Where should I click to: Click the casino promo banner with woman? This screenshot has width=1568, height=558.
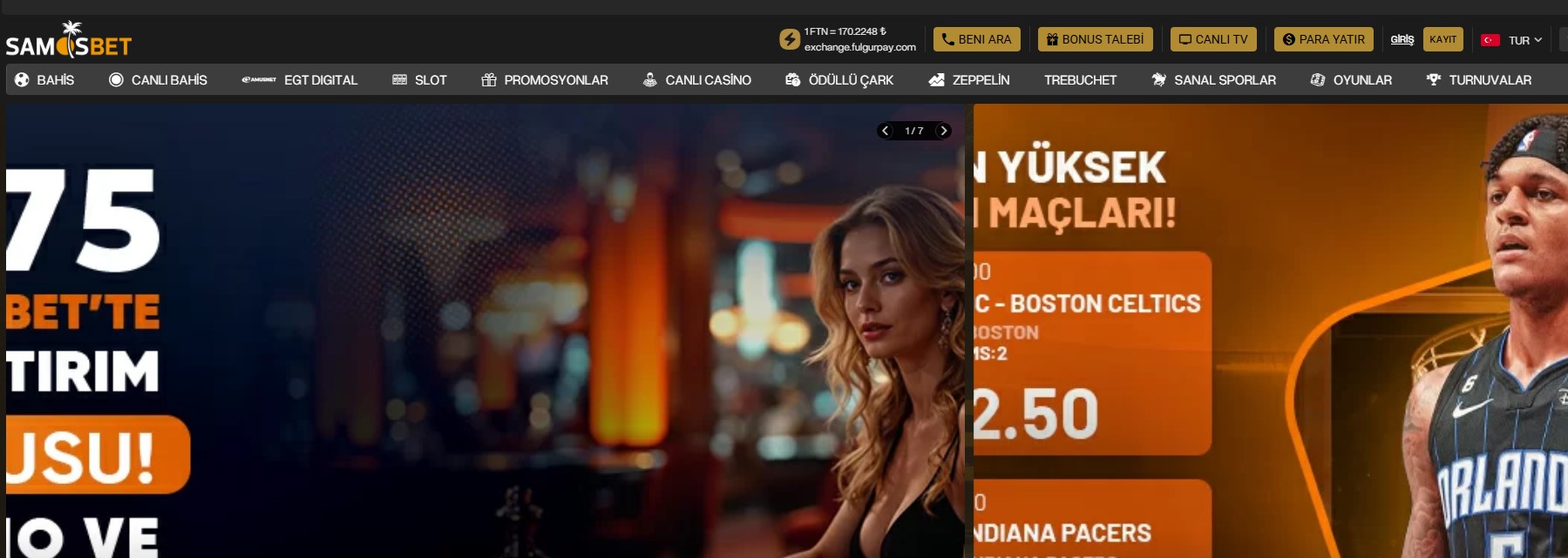(485, 331)
